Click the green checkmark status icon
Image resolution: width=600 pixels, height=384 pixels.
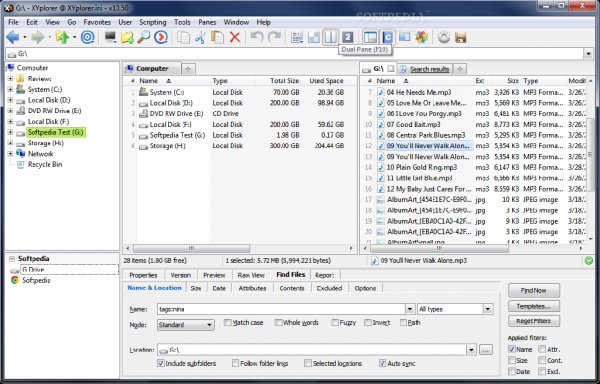[589, 261]
